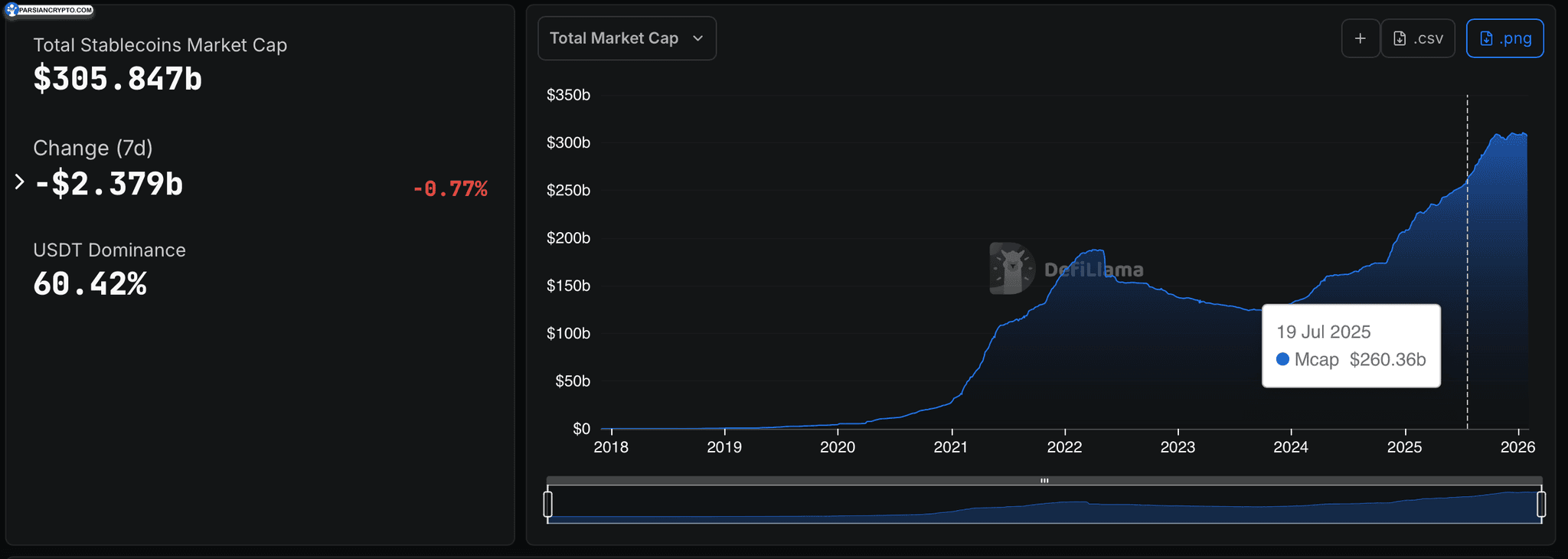Image resolution: width=1568 pixels, height=559 pixels.
Task: Export the chart as .png
Action: (x=1504, y=38)
